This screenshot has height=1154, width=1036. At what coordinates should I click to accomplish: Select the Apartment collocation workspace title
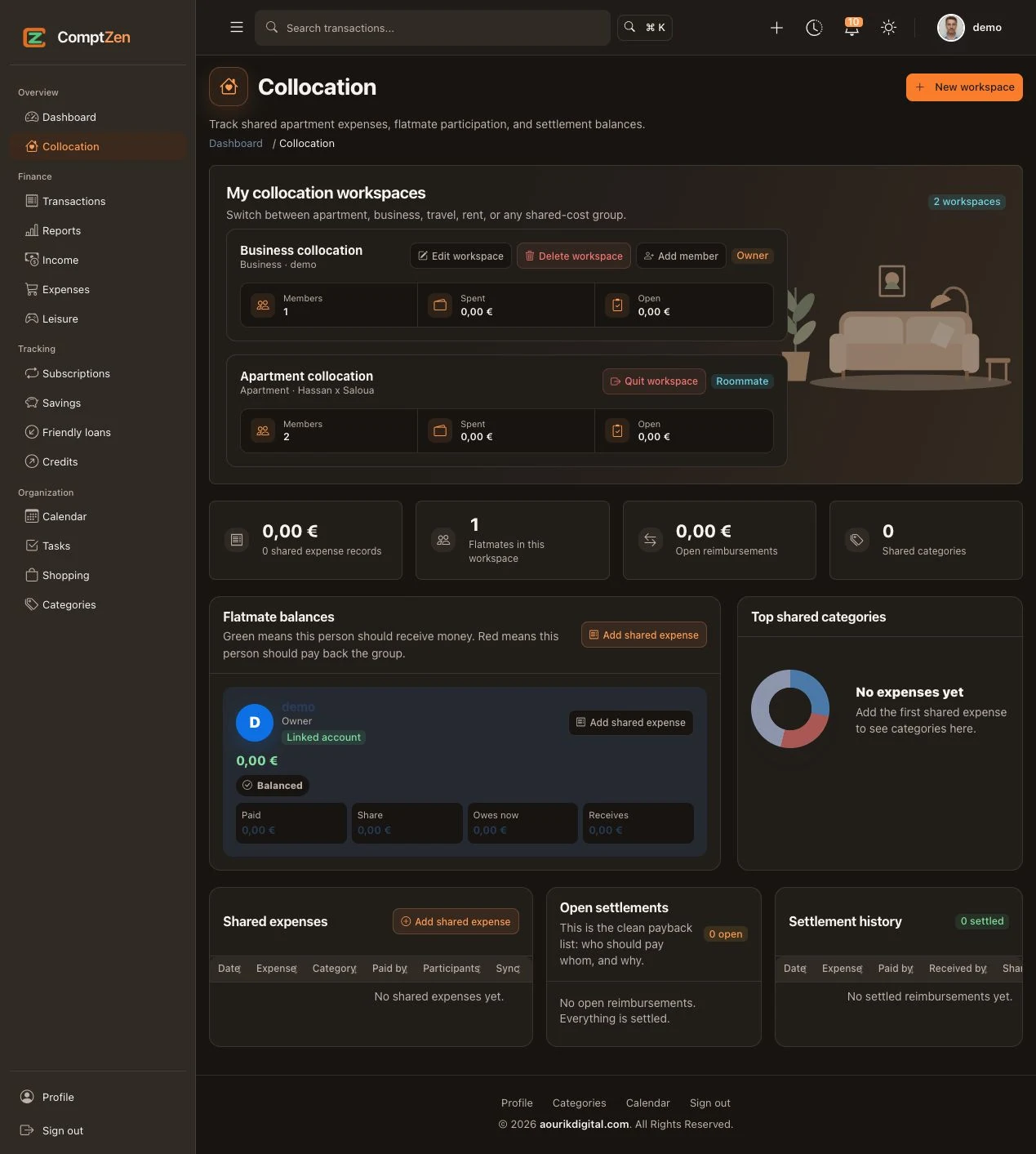306,376
